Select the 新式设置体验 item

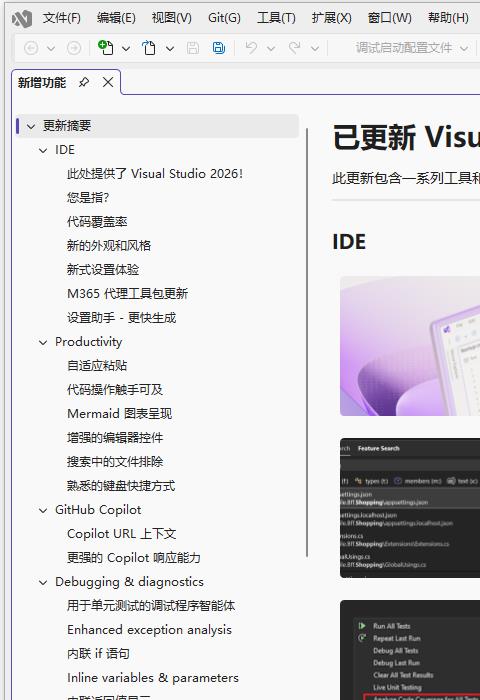tap(103, 270)
